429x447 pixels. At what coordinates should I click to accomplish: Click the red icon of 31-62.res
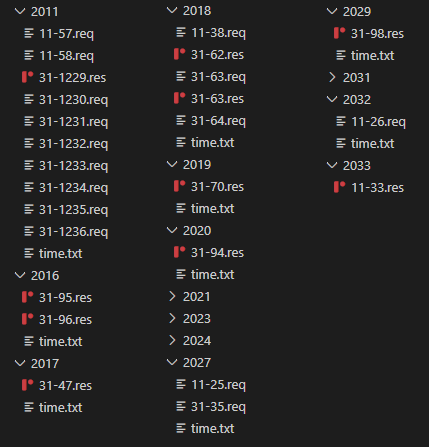click(x=180, y=54)
